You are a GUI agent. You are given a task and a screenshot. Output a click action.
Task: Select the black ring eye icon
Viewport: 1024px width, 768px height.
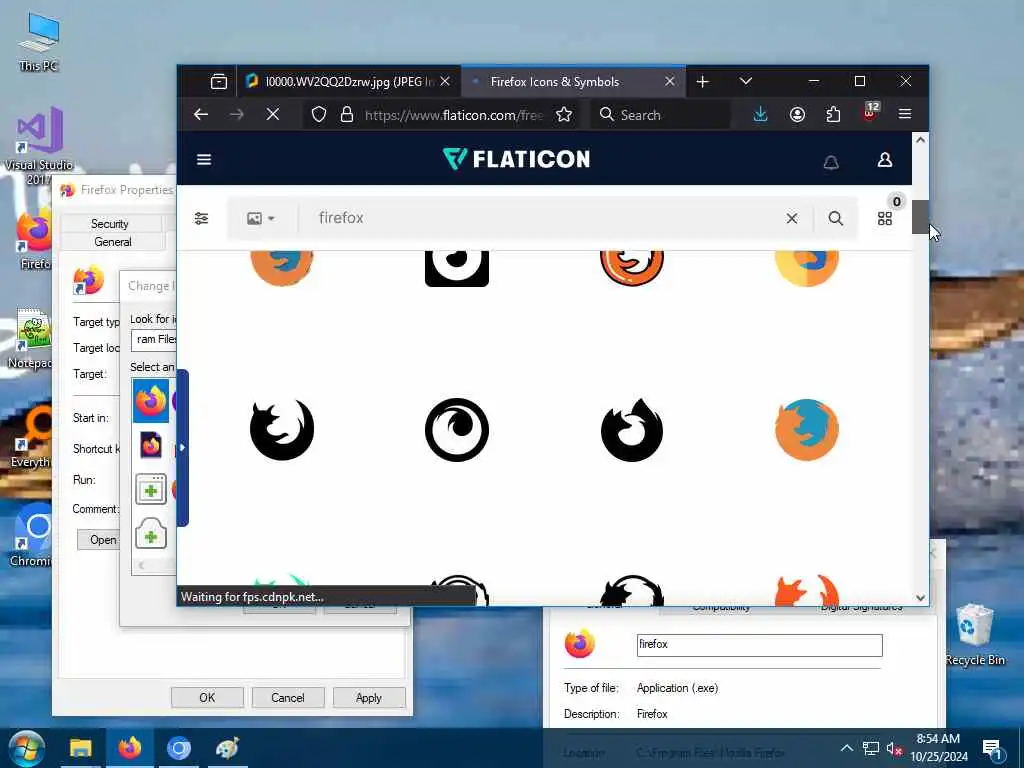tap(456, 430)
